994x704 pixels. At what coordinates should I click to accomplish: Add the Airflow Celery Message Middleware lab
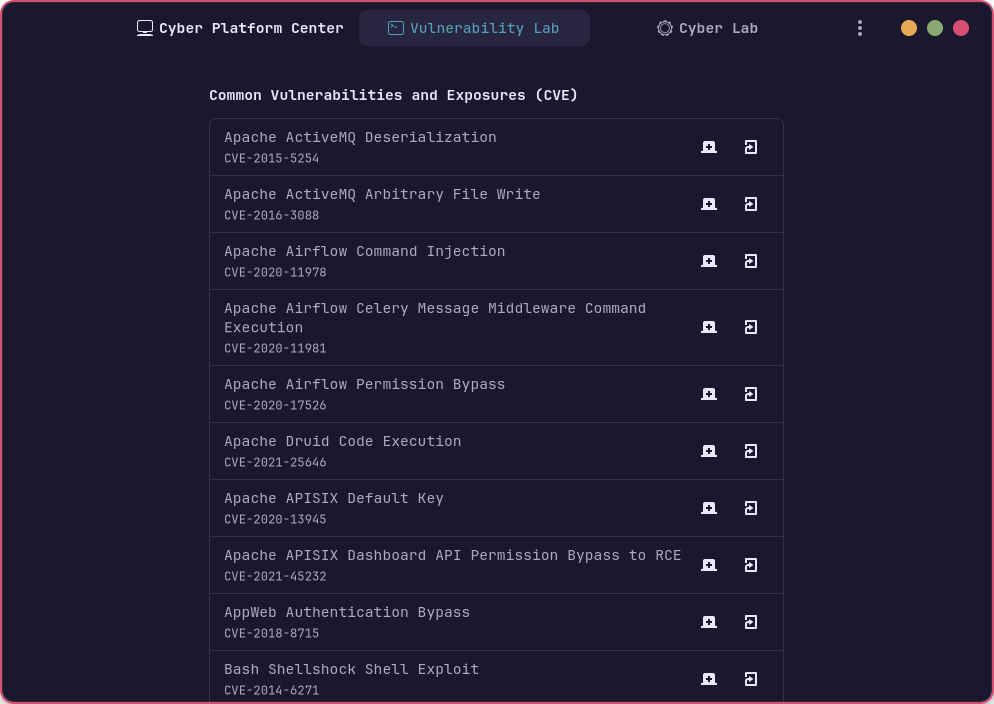(x=709, y=327)
